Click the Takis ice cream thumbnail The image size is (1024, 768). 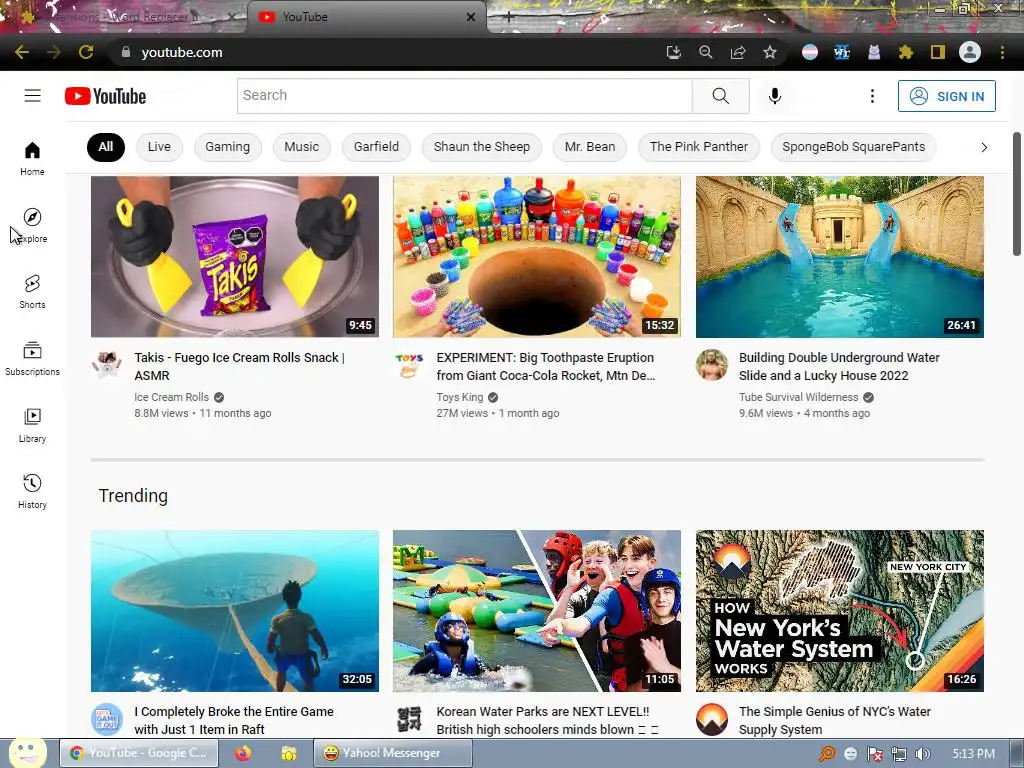coord(234,257)
